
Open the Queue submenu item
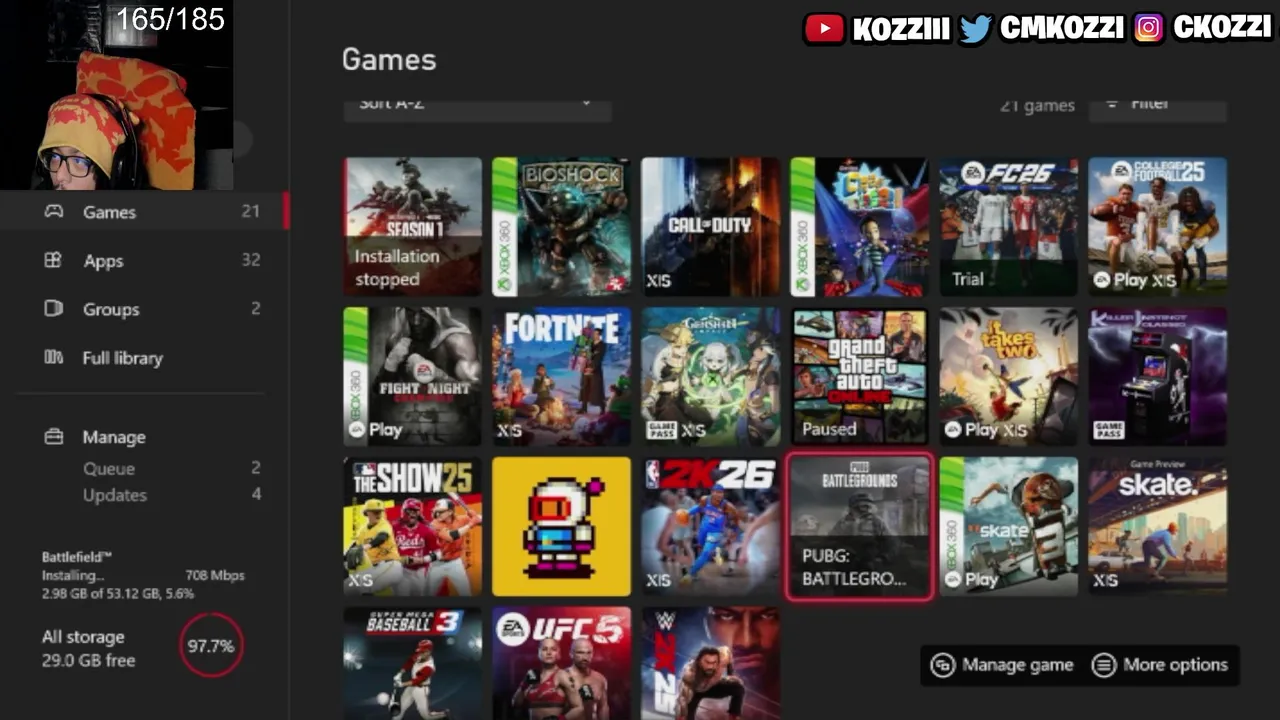[x=108, y=468]
